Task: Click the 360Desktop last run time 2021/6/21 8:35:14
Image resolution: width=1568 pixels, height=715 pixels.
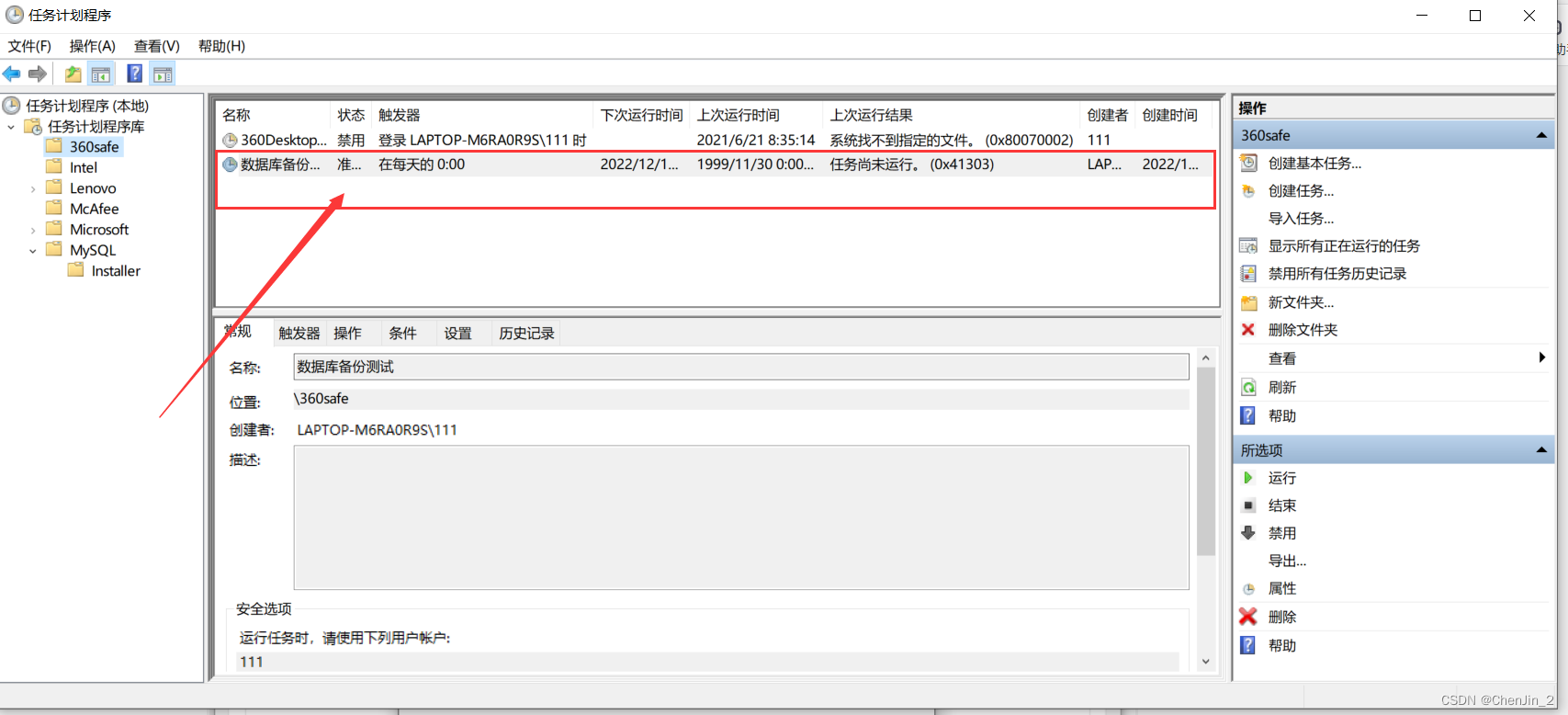Action: (756, 141)
